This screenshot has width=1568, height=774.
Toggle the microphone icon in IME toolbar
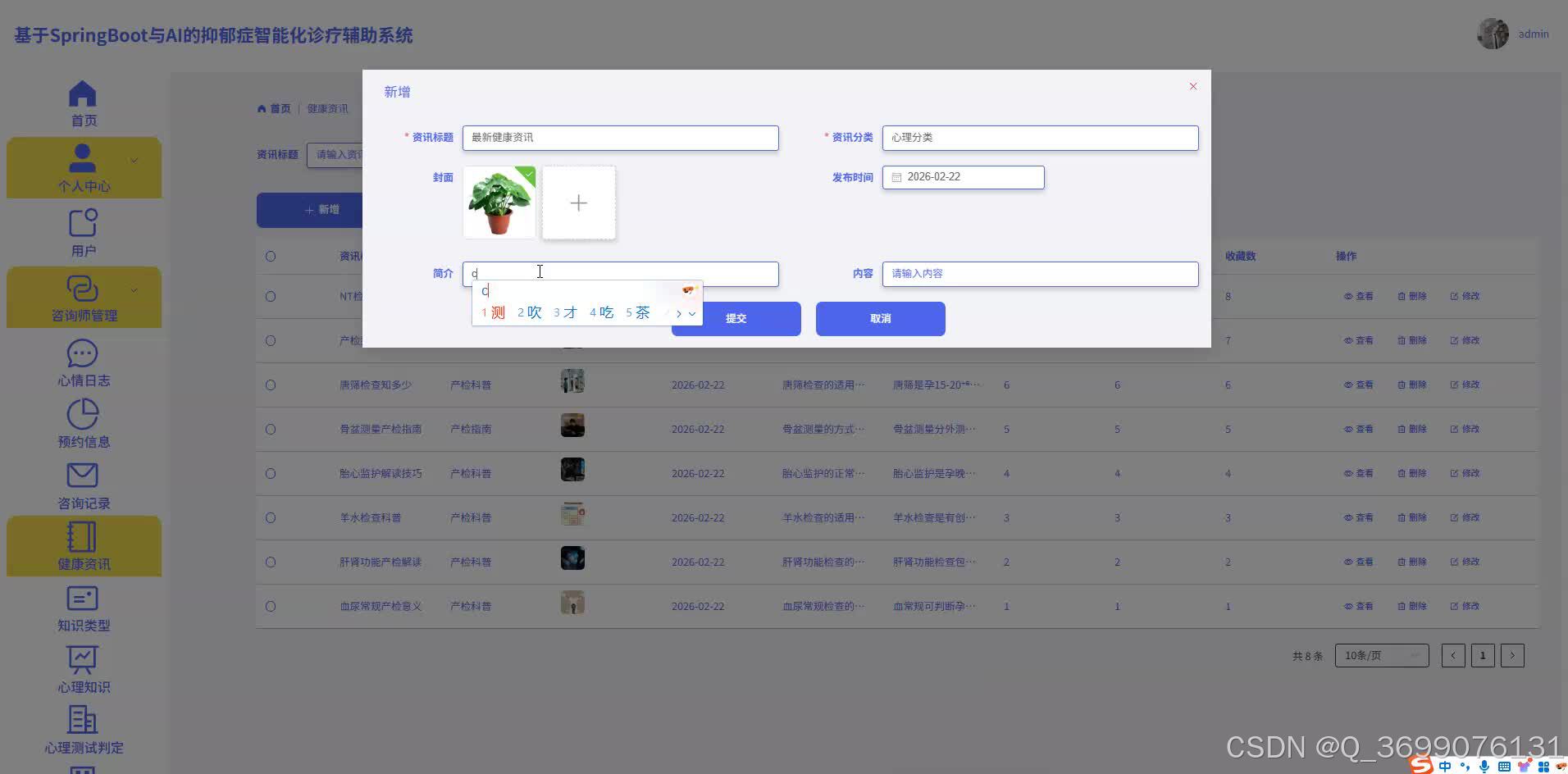1484,766
